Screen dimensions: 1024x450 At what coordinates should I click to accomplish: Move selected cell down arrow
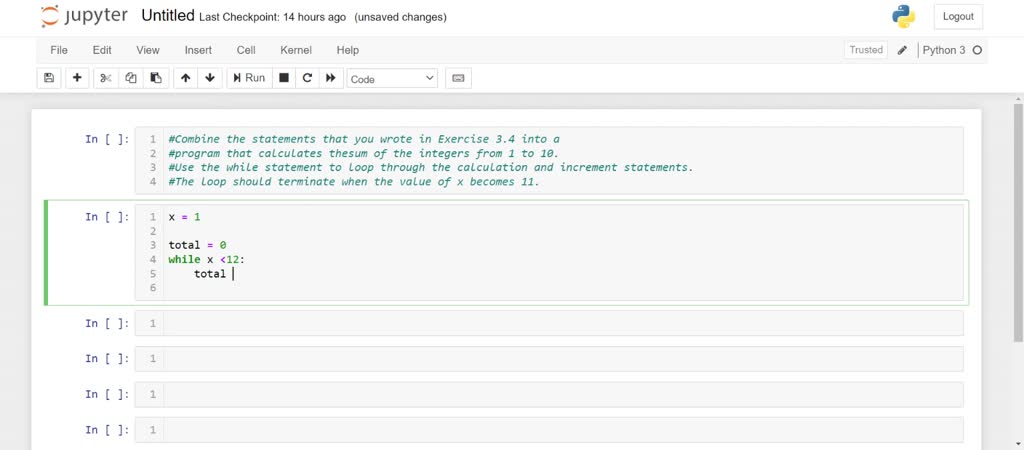(x=210, y=78)
